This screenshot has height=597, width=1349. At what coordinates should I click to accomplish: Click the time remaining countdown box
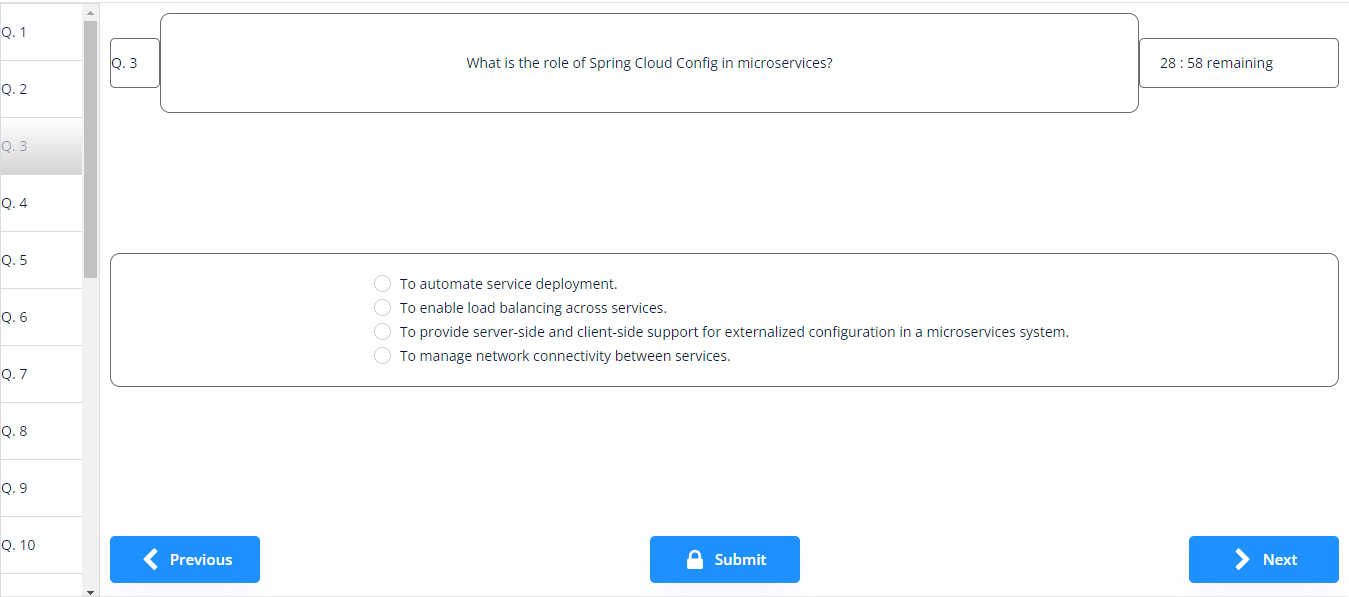coord(1237,63)
